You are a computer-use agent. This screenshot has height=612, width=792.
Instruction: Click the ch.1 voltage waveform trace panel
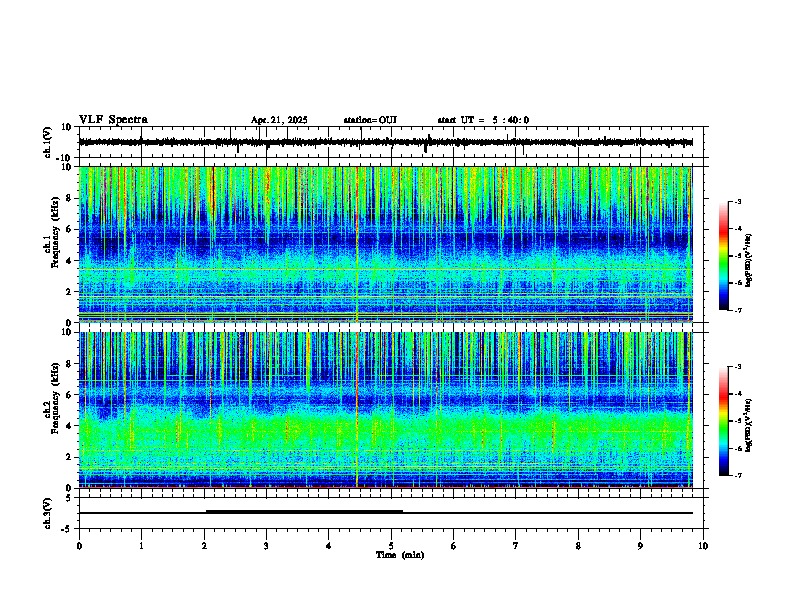coord(391,142)
